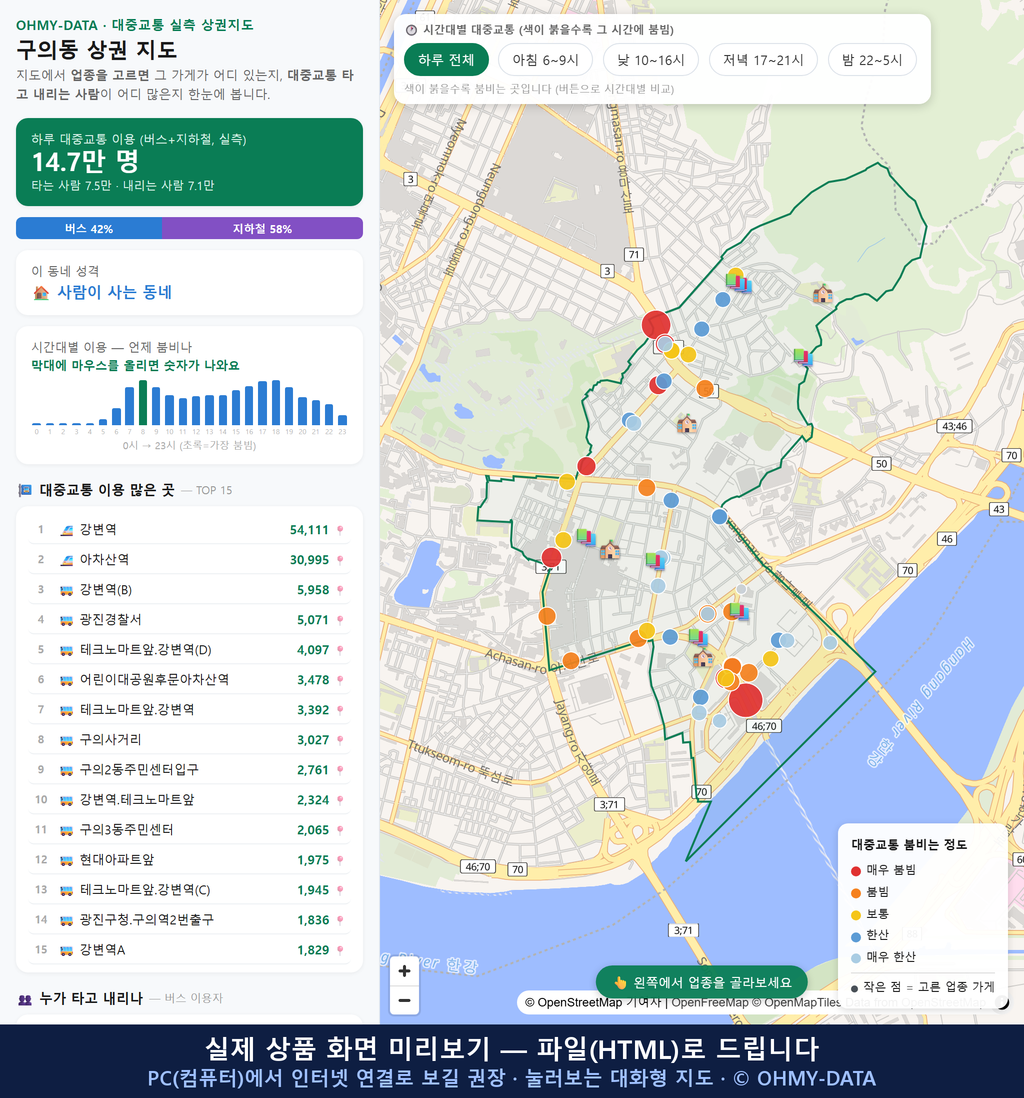Click the 매우 한산 light blue legend swatch
Viewport: 1024px width, 1098px height.
click(855, 958)
